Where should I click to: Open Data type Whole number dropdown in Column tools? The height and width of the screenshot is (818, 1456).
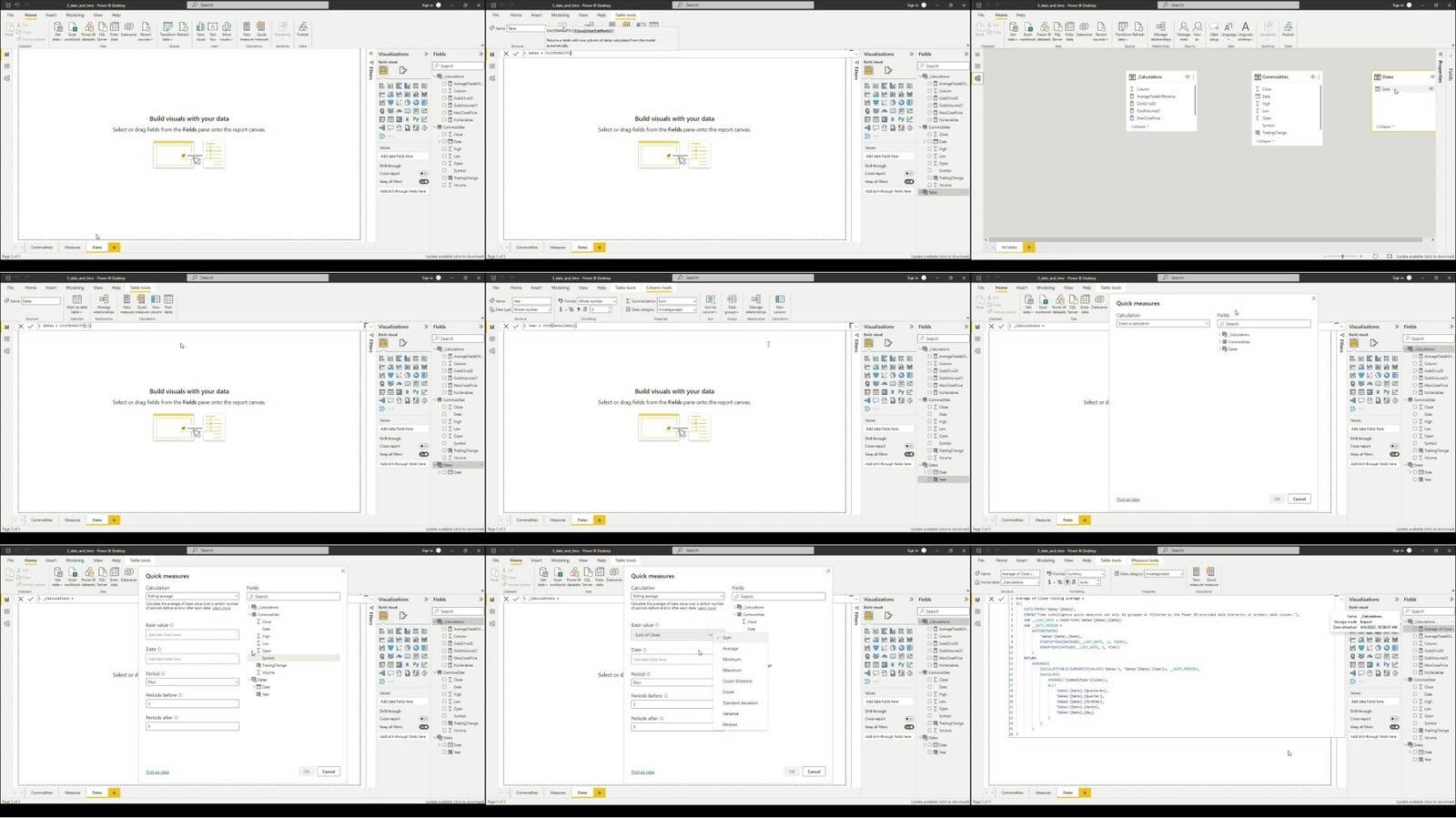click(x=532, y=309)
